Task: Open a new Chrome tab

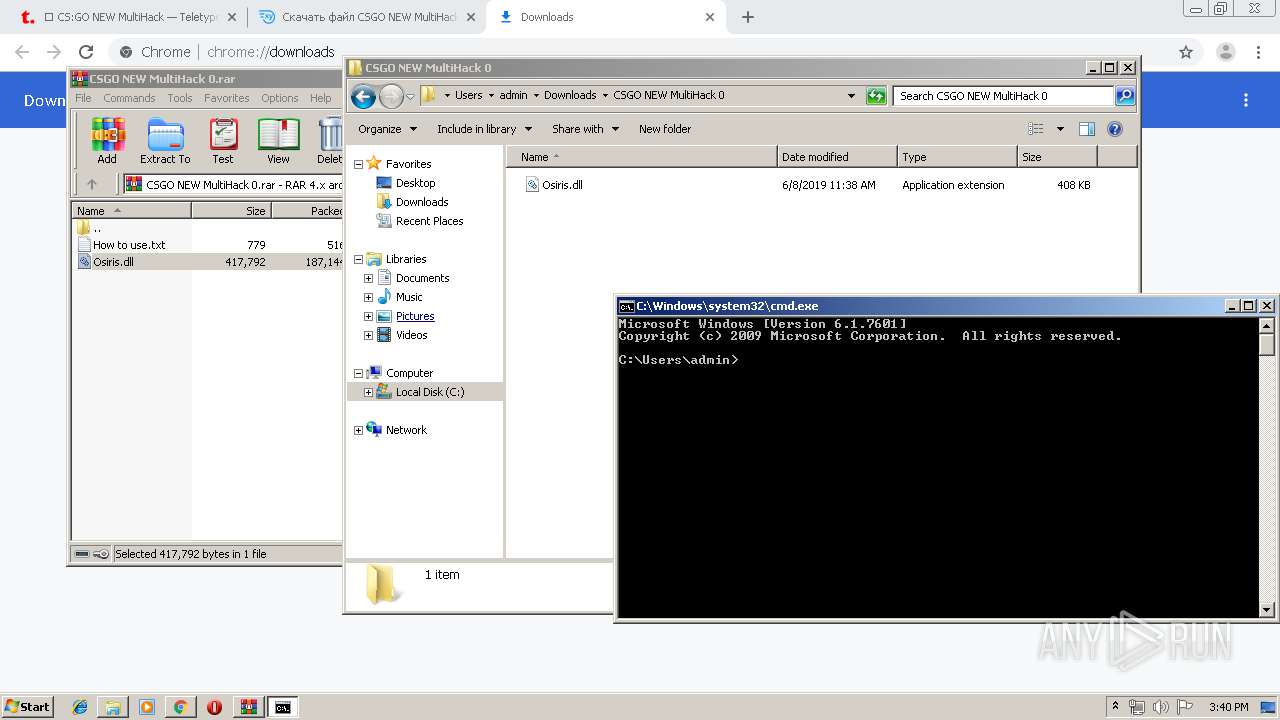Action: [x=748, y=17]
